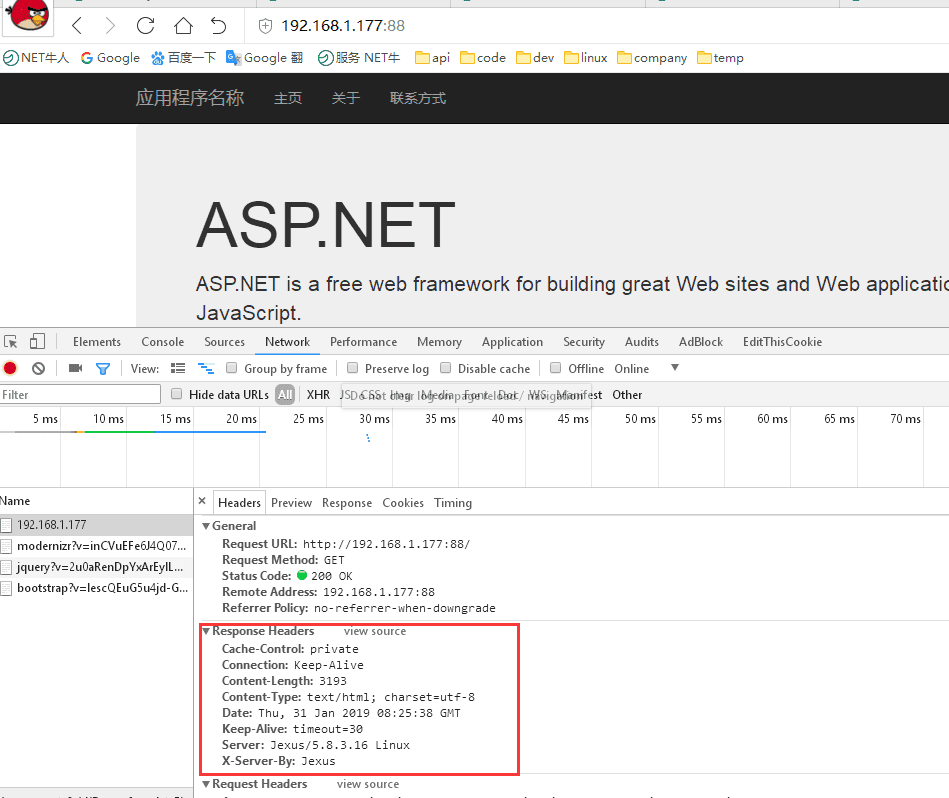The image size is (949, 798).
Task: Toggle the network filter funnel icon
Action: click(x=102, y=369)
